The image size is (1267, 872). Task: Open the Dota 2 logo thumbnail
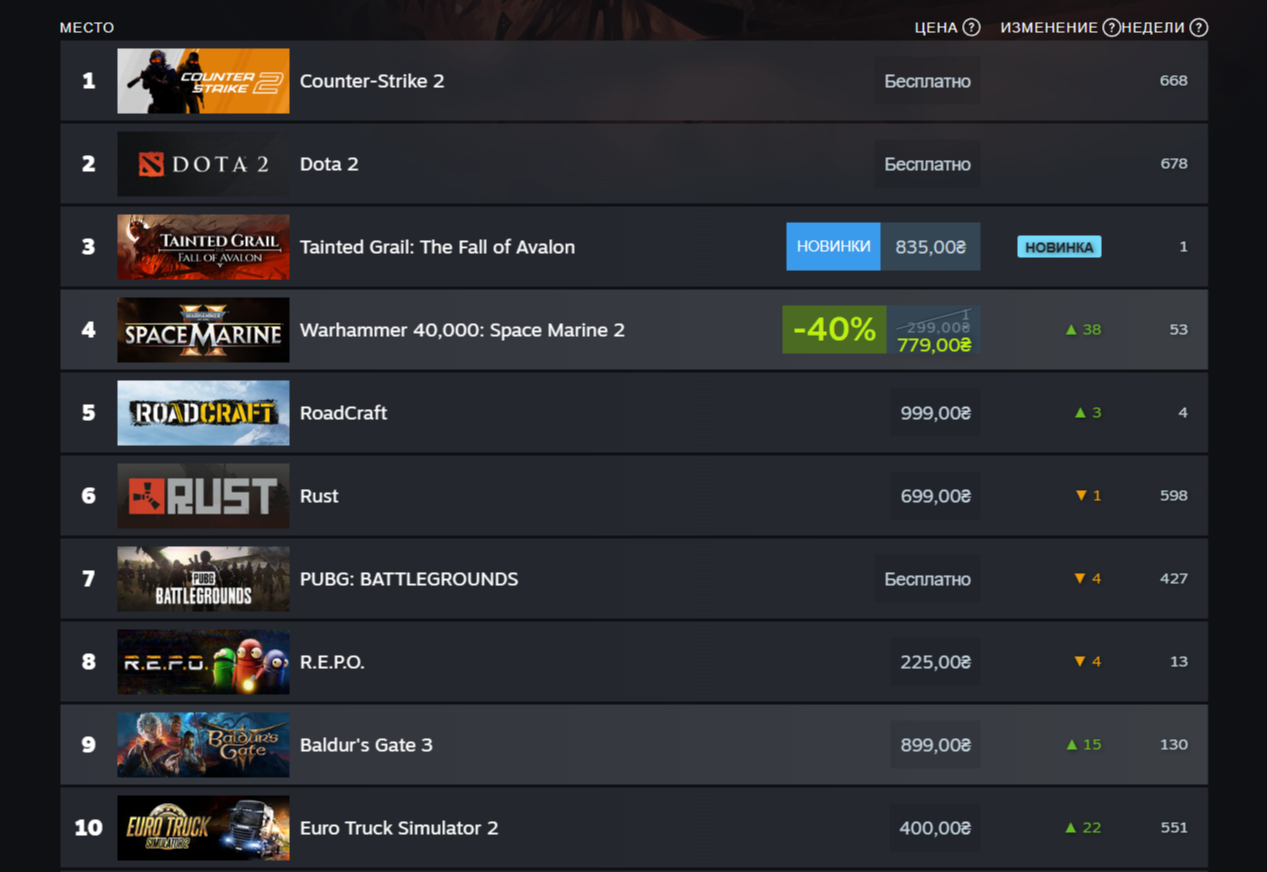pyautogui.click(x=203, y=164)
